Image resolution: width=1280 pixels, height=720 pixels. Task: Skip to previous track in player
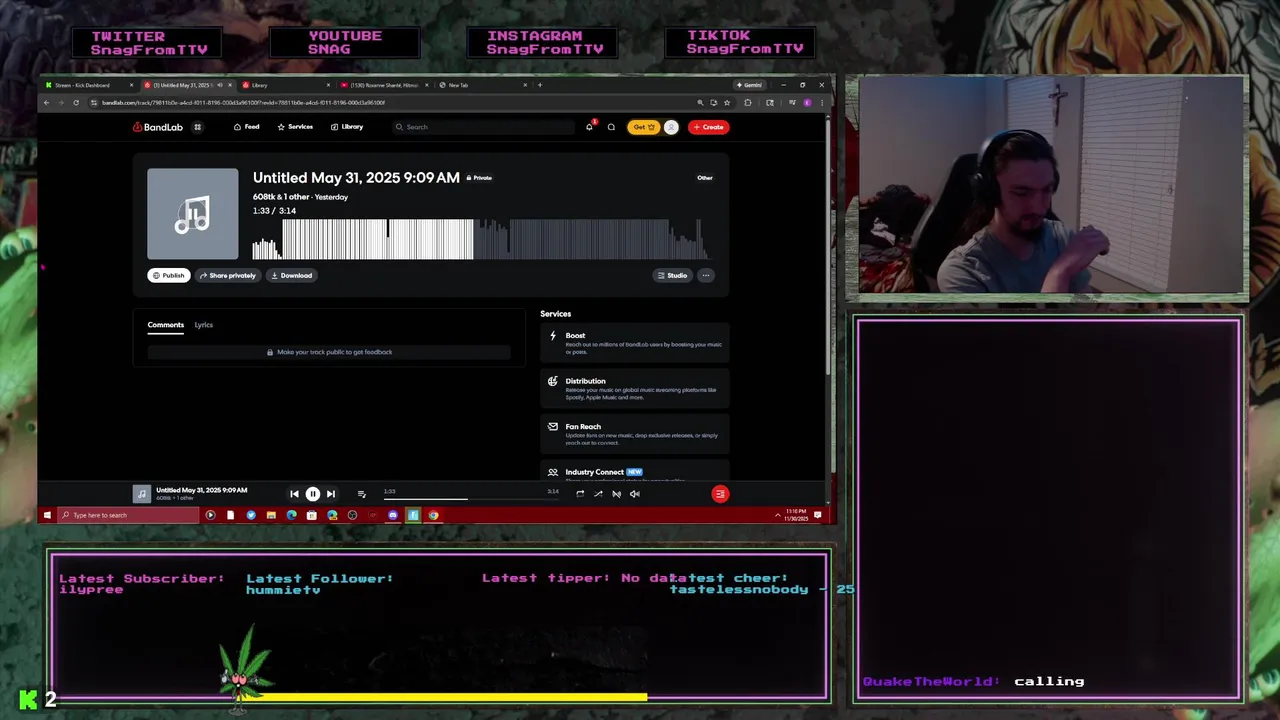click(x=294, y=494)
